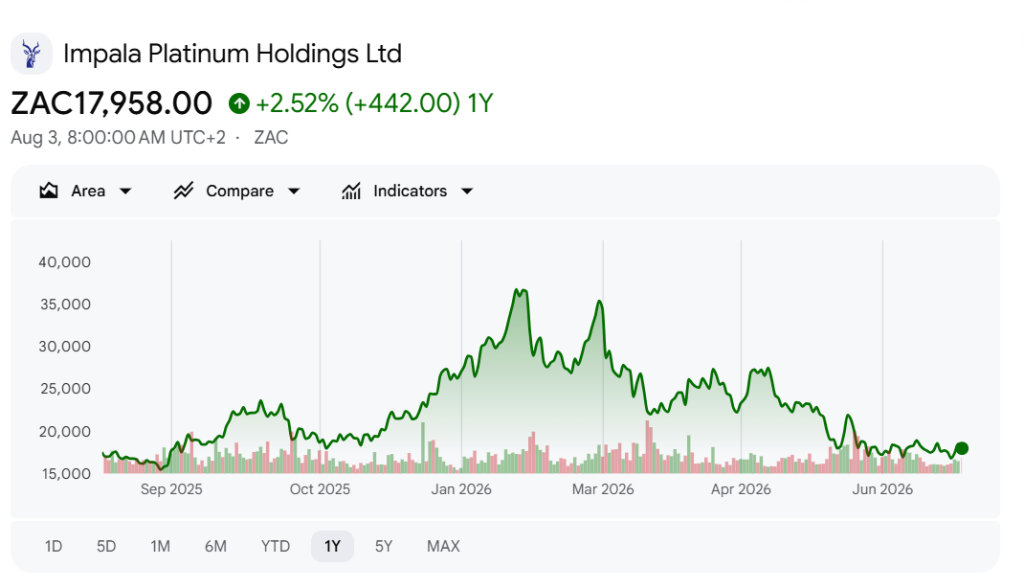1024x588 pixels.
Task: Click the Jan 2026 axis label
Action: (461, 489)
